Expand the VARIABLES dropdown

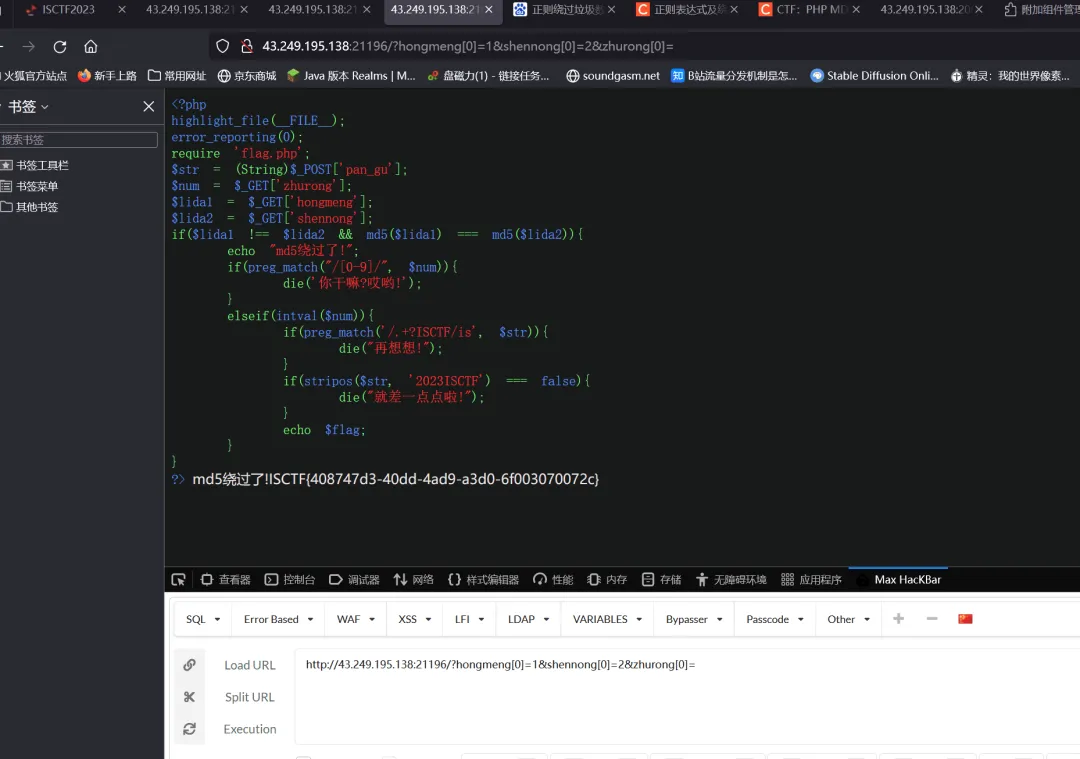click(607, 619)
